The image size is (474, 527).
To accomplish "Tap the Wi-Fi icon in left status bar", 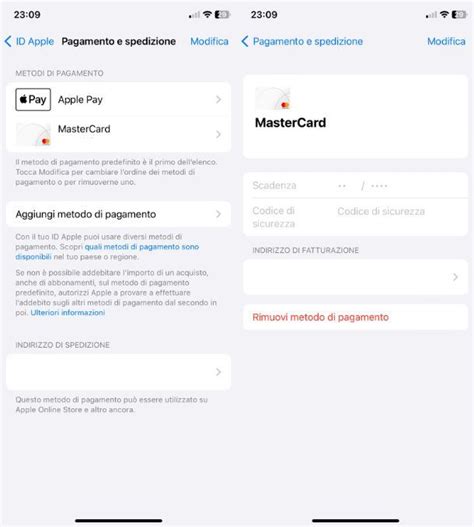I will [x=207, y=14].
